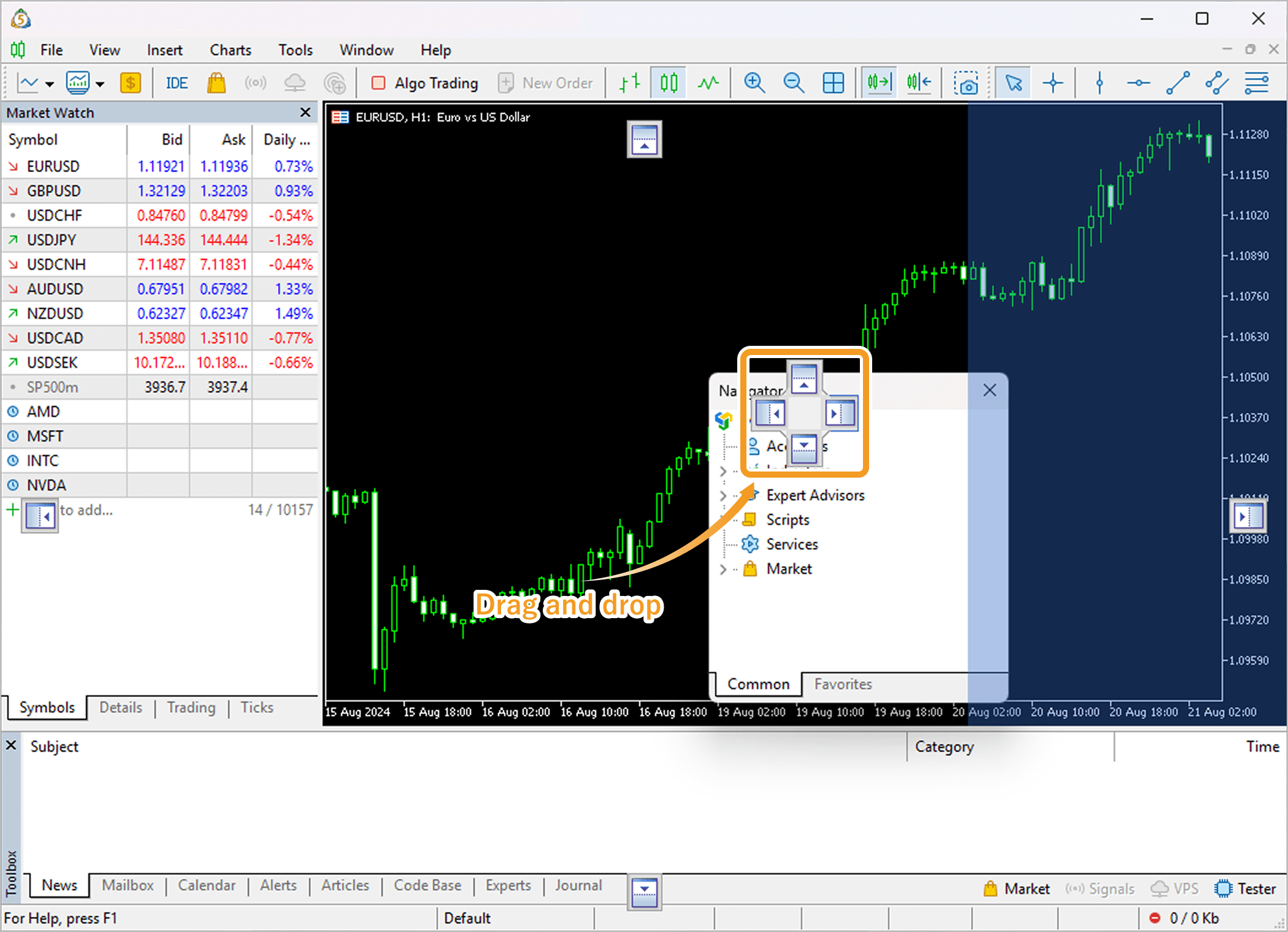Screen dimensions: 1288x932
Task: Switch chart to bar chart type
Action: [629, 83]
